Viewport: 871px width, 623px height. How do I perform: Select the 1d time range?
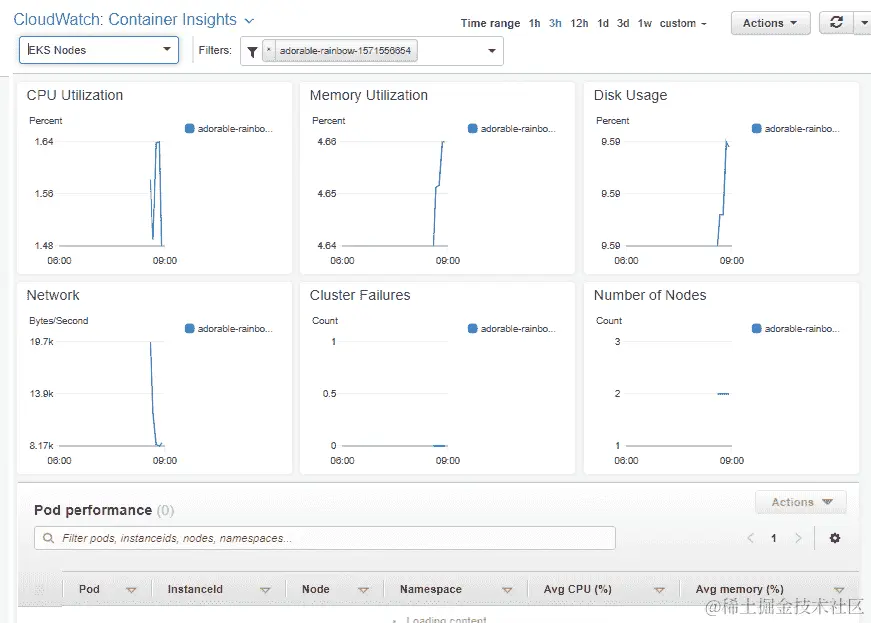603,23
